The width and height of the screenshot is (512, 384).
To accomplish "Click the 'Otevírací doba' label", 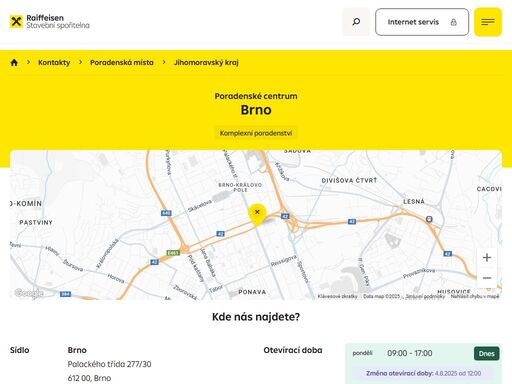I will tap(293, 350).
